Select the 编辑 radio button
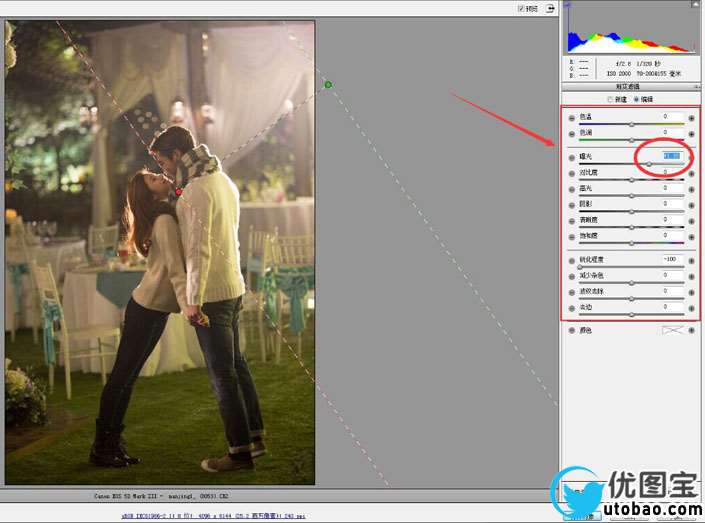 coord(637,99)
